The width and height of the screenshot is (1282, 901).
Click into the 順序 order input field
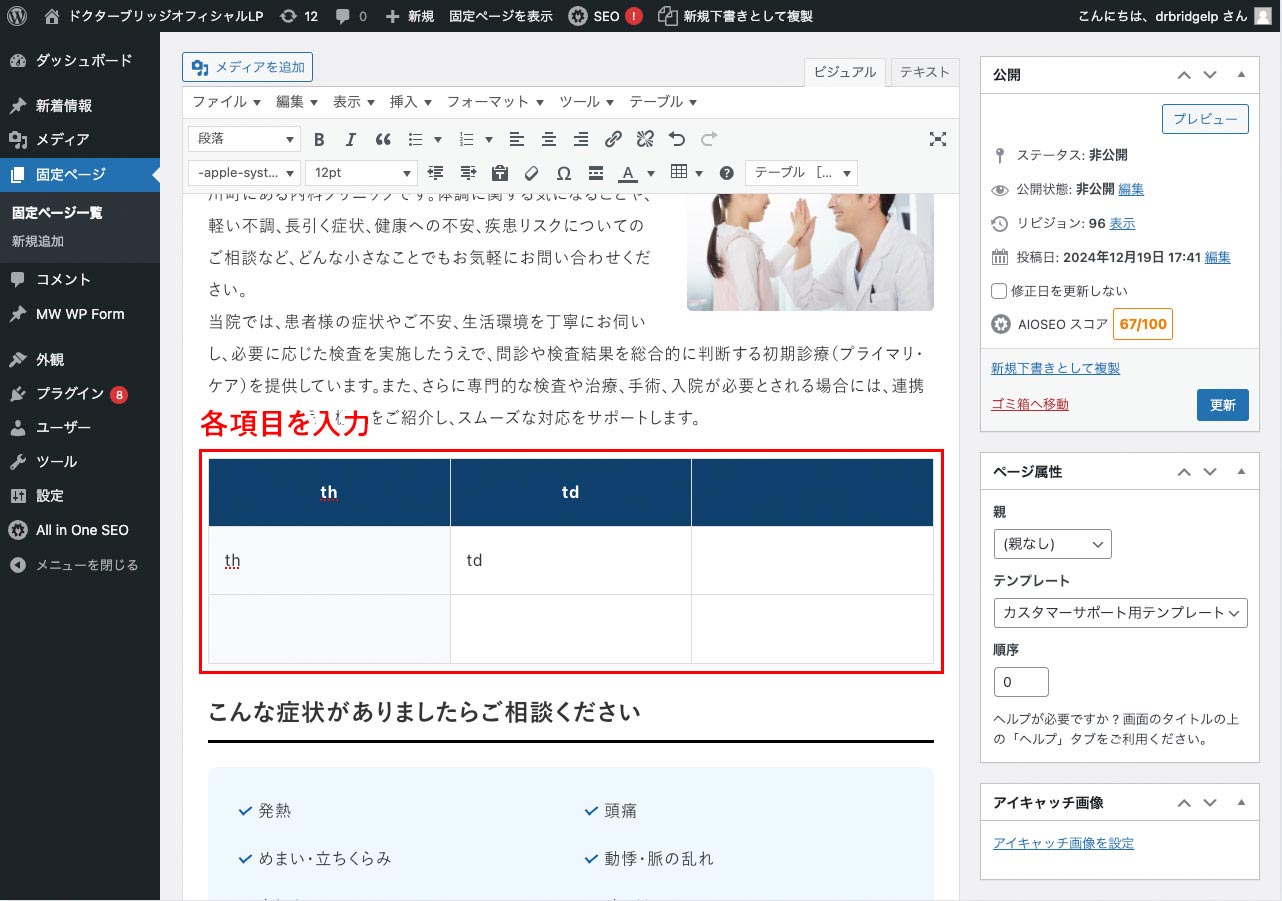click(1021, 682)
